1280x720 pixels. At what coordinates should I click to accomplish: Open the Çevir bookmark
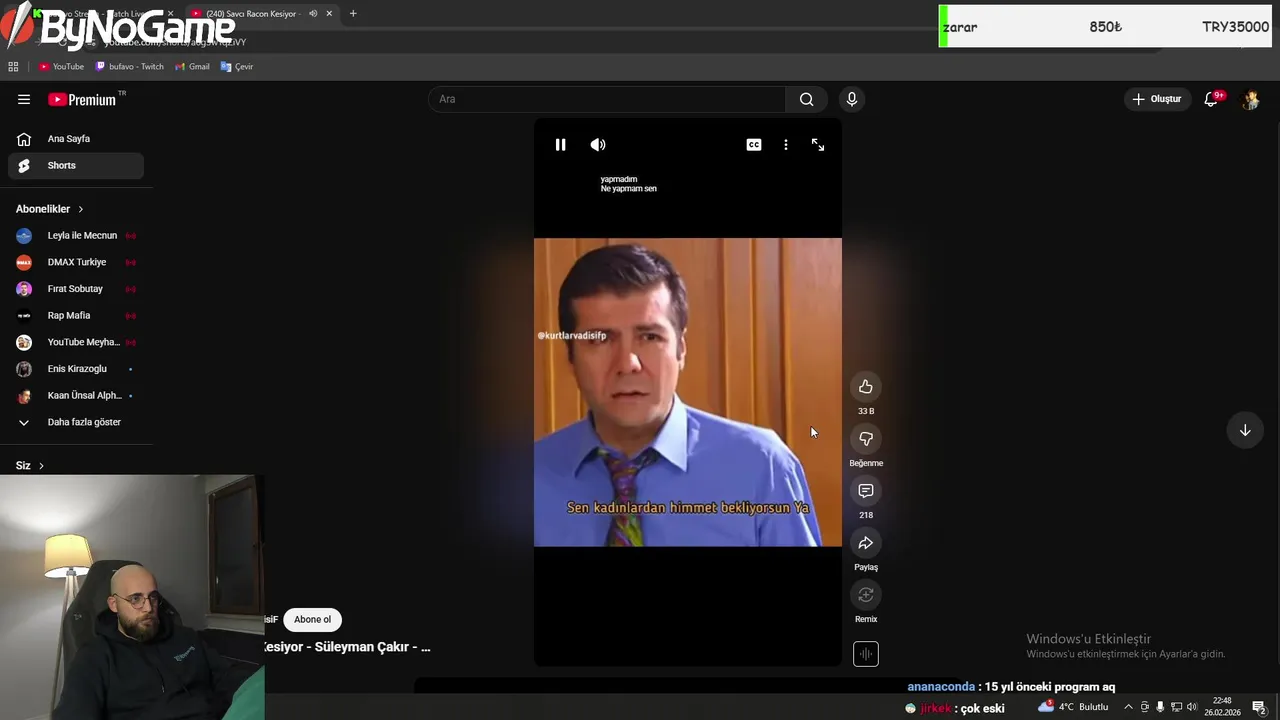click(x=237, y=67)
